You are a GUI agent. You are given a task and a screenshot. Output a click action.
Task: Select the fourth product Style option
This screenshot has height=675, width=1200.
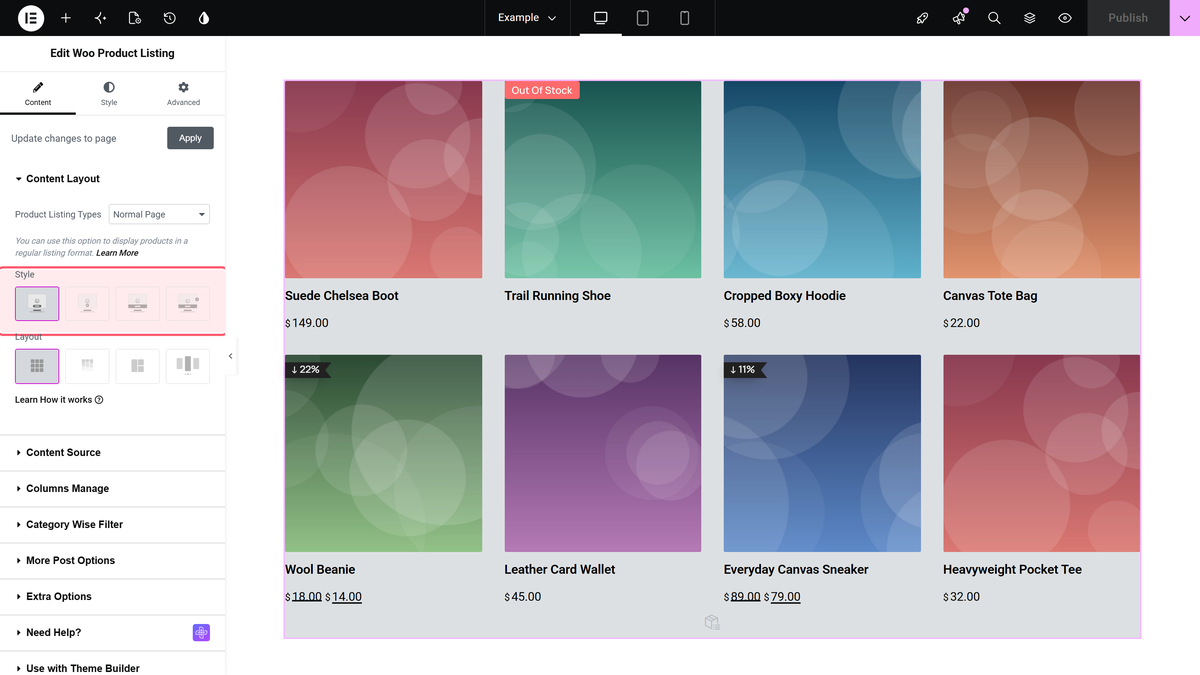click(x=188, y=304)
